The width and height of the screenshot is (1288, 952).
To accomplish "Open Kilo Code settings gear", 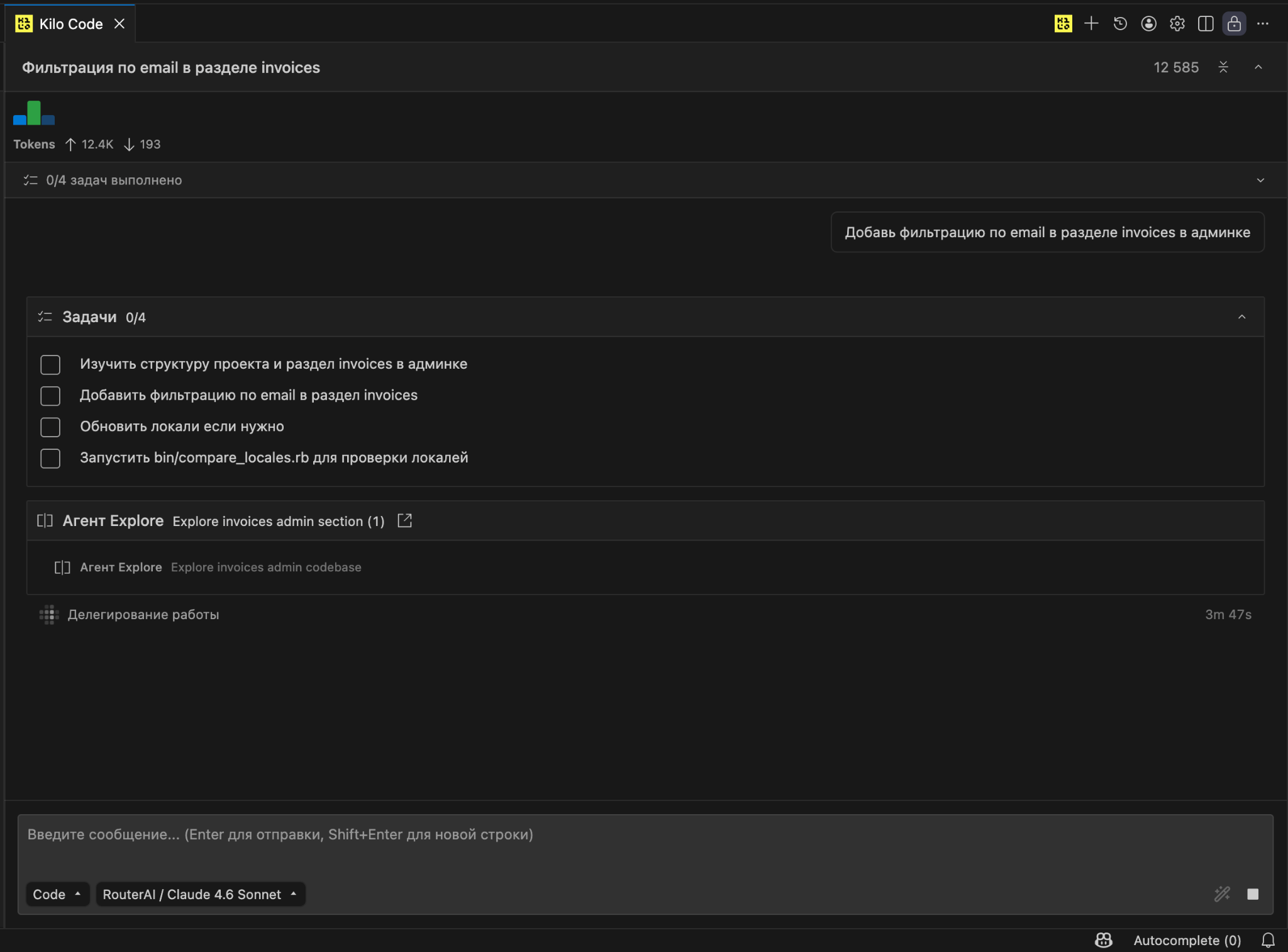I will [x=1177, y=24].
